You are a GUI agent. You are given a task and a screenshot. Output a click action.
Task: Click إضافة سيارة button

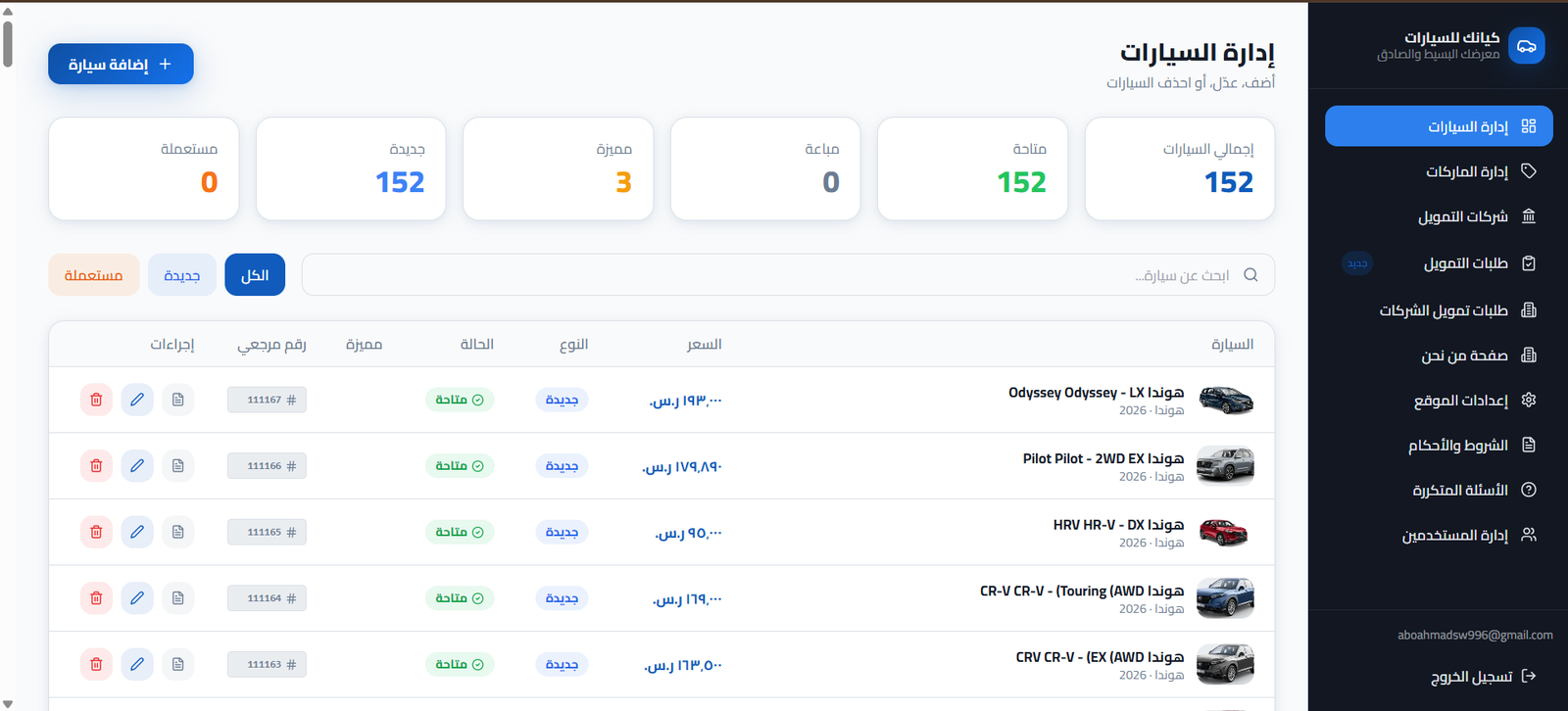click(x=121, y=64)
